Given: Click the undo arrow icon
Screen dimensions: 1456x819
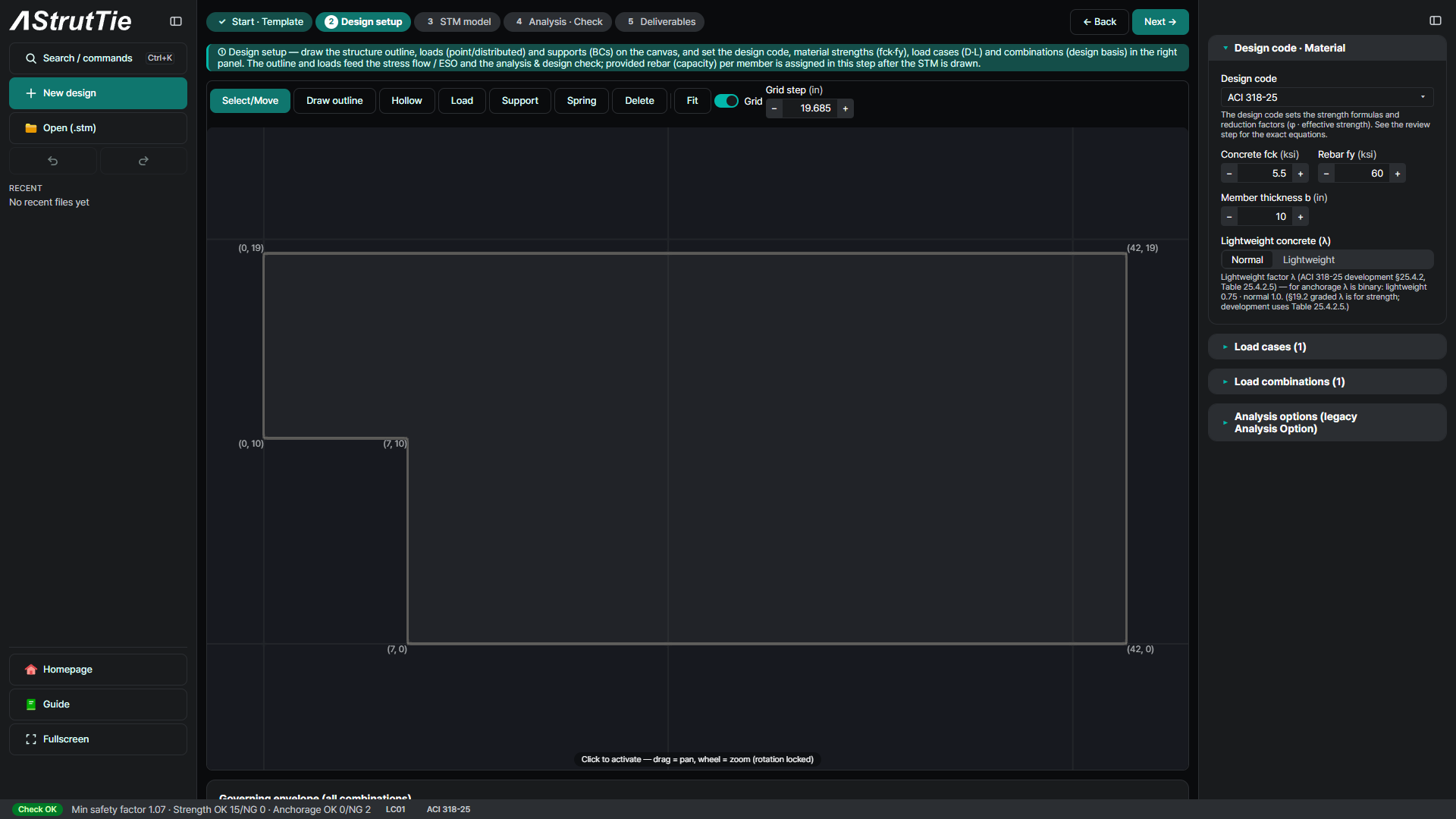Looking at the screenshot, I should click(x=53, y=161).
